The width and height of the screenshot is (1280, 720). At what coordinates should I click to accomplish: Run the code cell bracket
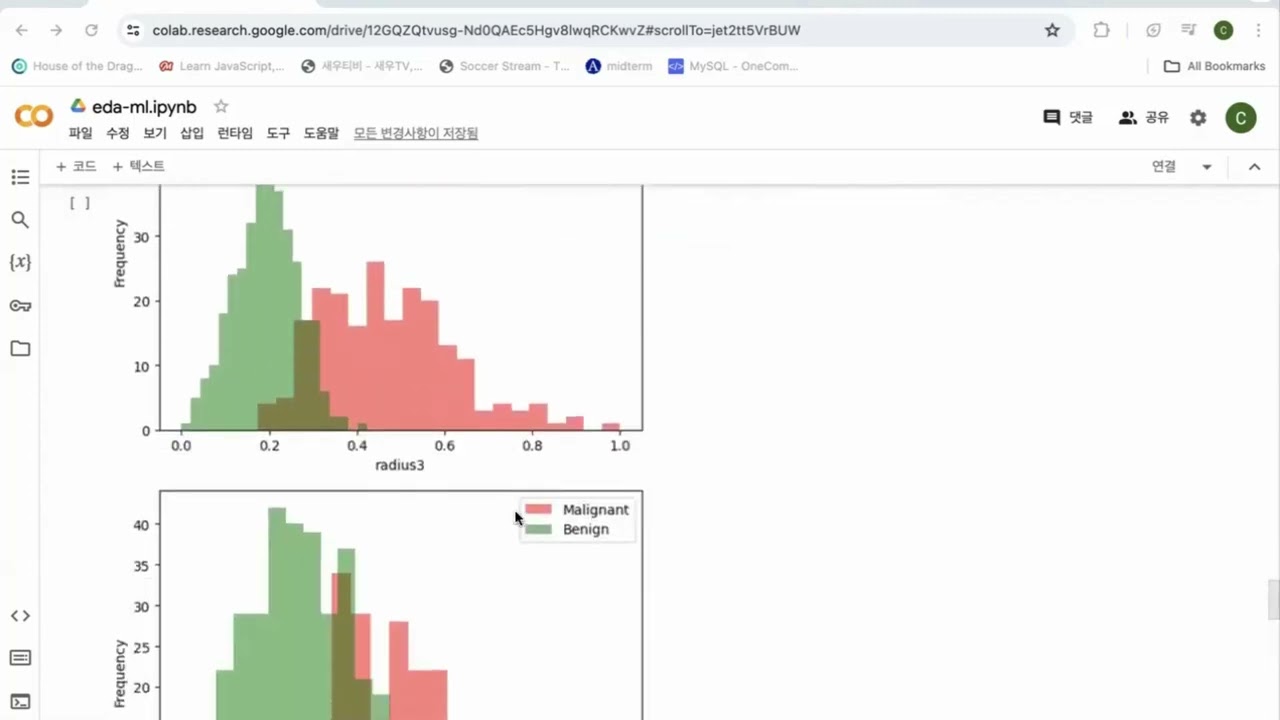80,203
